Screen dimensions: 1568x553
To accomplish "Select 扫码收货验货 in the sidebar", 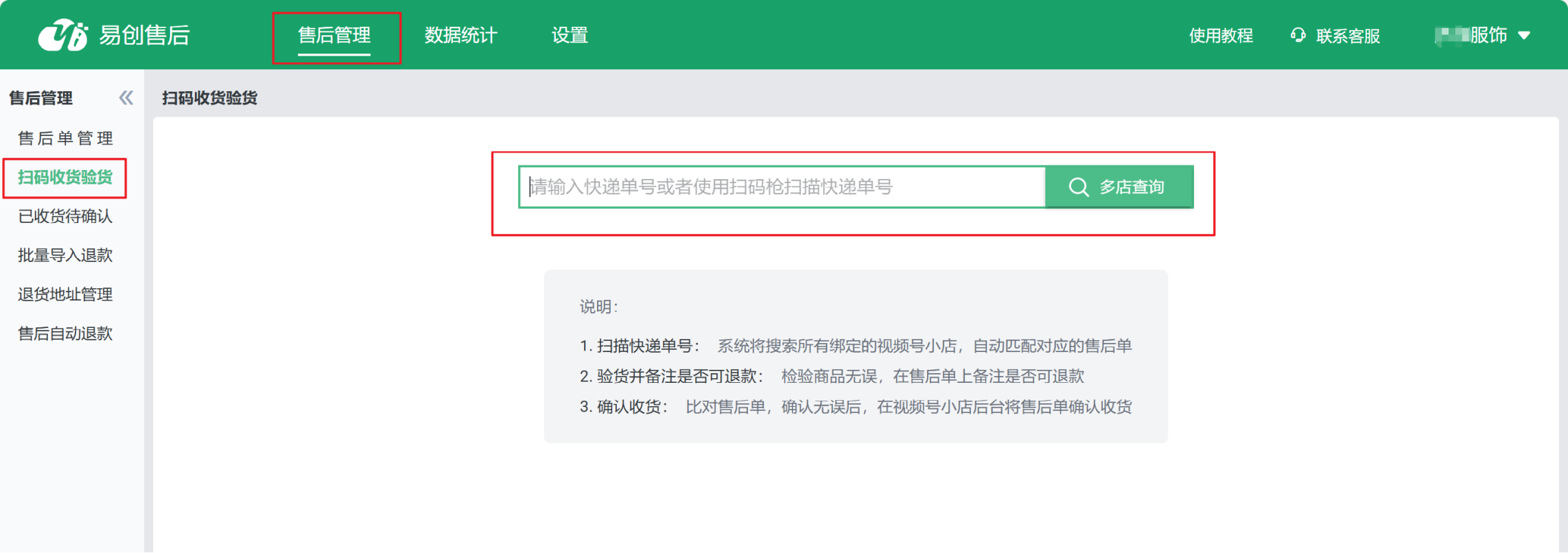I will point(65,178).
